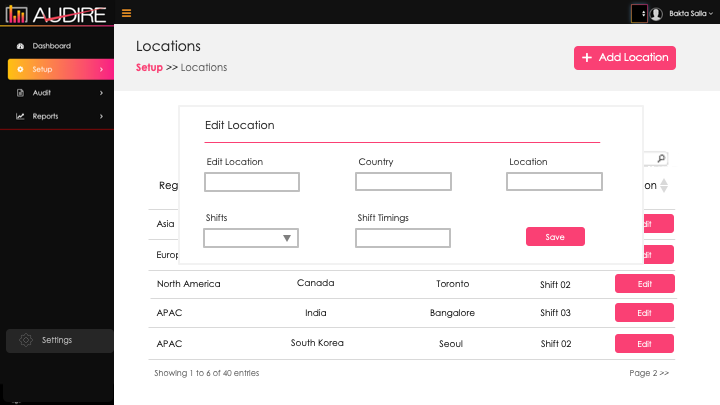
Task: Click the search magnifier icon above table
Action: pyautogui.click(x=661, y=158)
